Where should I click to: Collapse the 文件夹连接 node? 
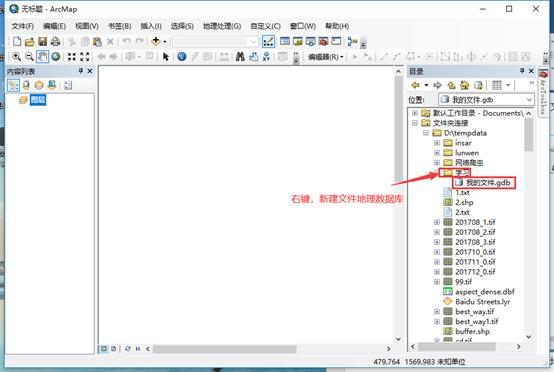(415, 123)
